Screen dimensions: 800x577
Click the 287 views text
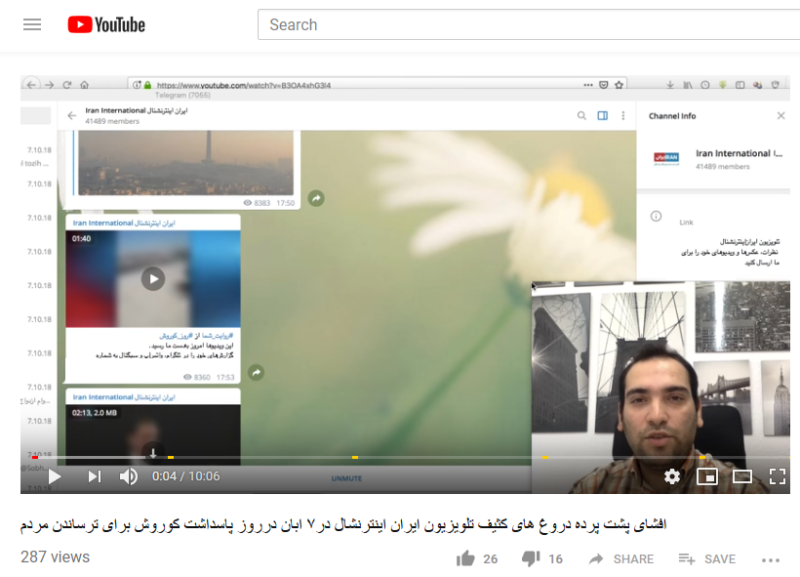pyautogui.click(x=55, y=557)
